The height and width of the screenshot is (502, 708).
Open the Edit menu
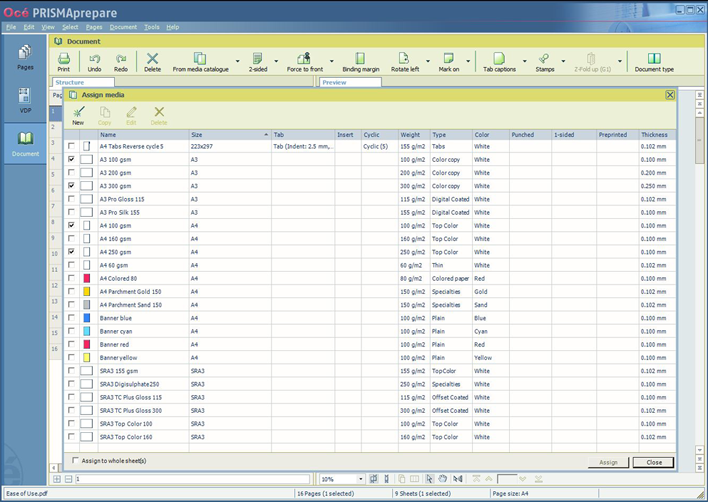coord(29,27)
